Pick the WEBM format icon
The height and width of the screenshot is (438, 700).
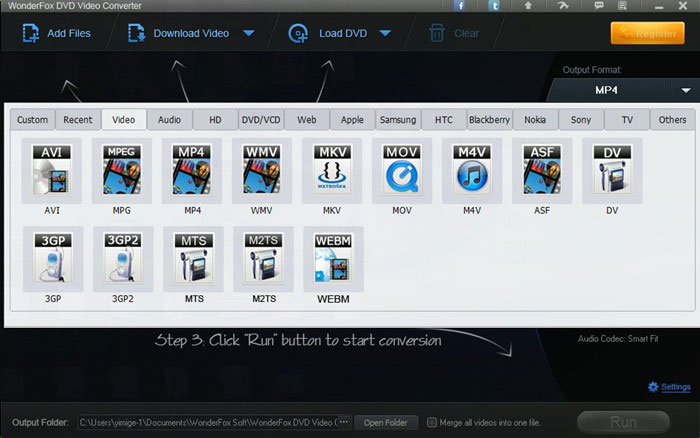(333, 259)
